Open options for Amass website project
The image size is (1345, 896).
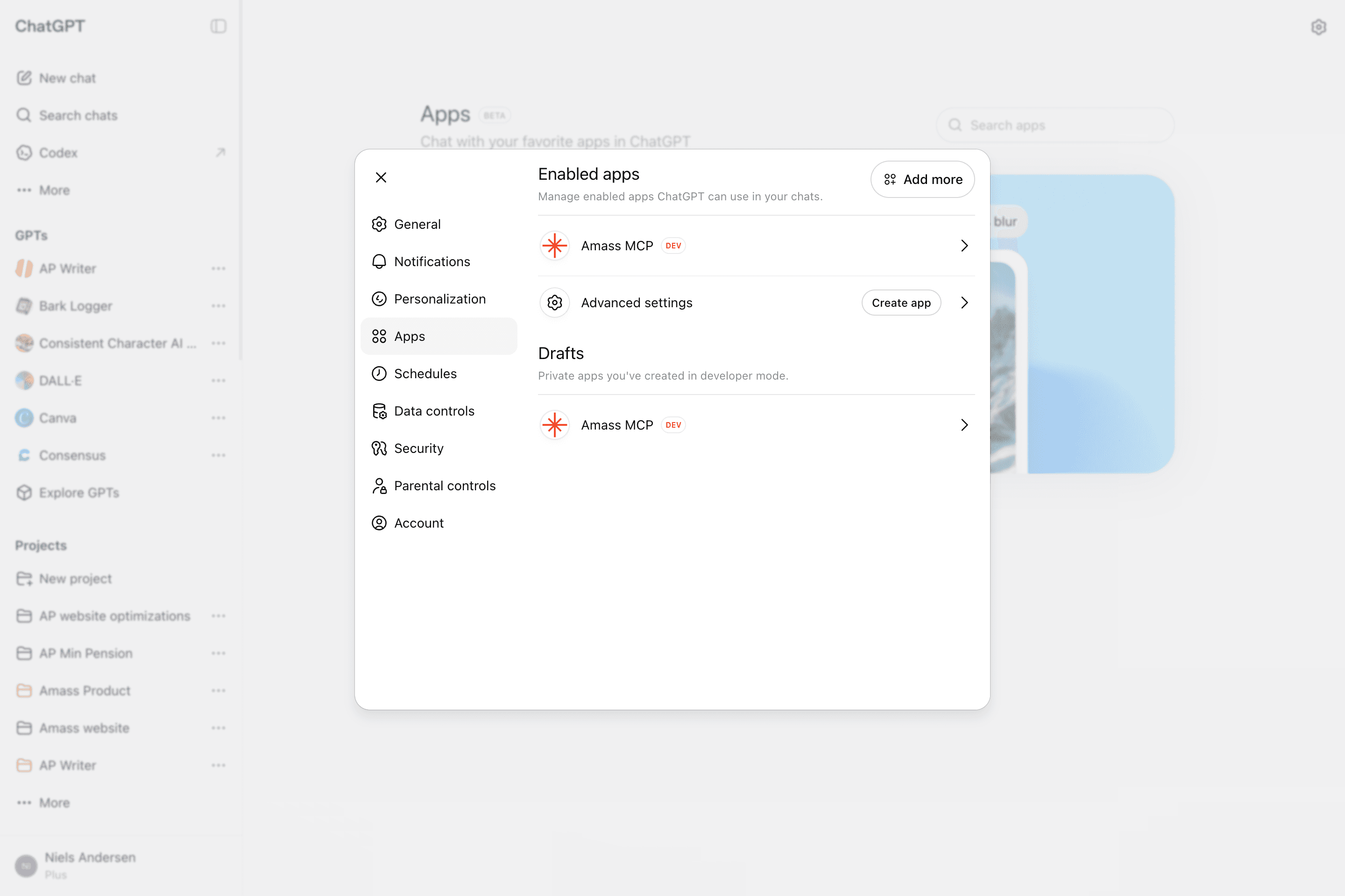click(x=219, y=728)
